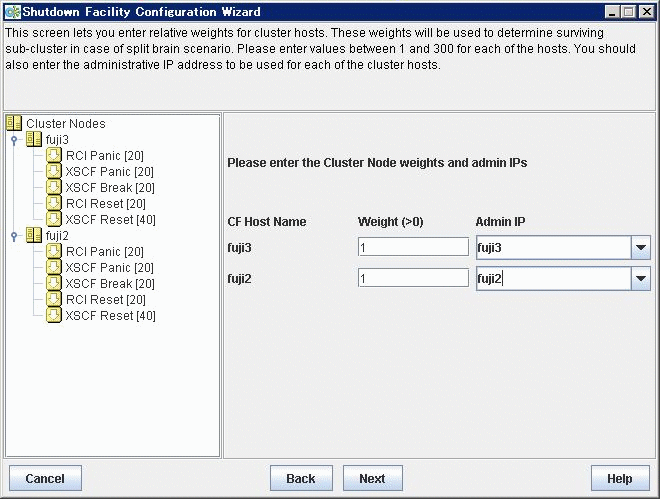660x499 pixels.
Task: Select XSCF Panic [20] under fuji3
Action: [x=109, y=172]
